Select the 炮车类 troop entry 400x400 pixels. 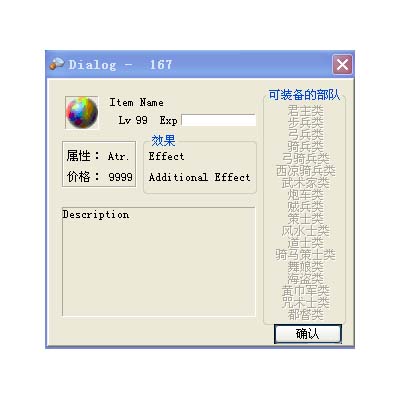tap(306, 195)
